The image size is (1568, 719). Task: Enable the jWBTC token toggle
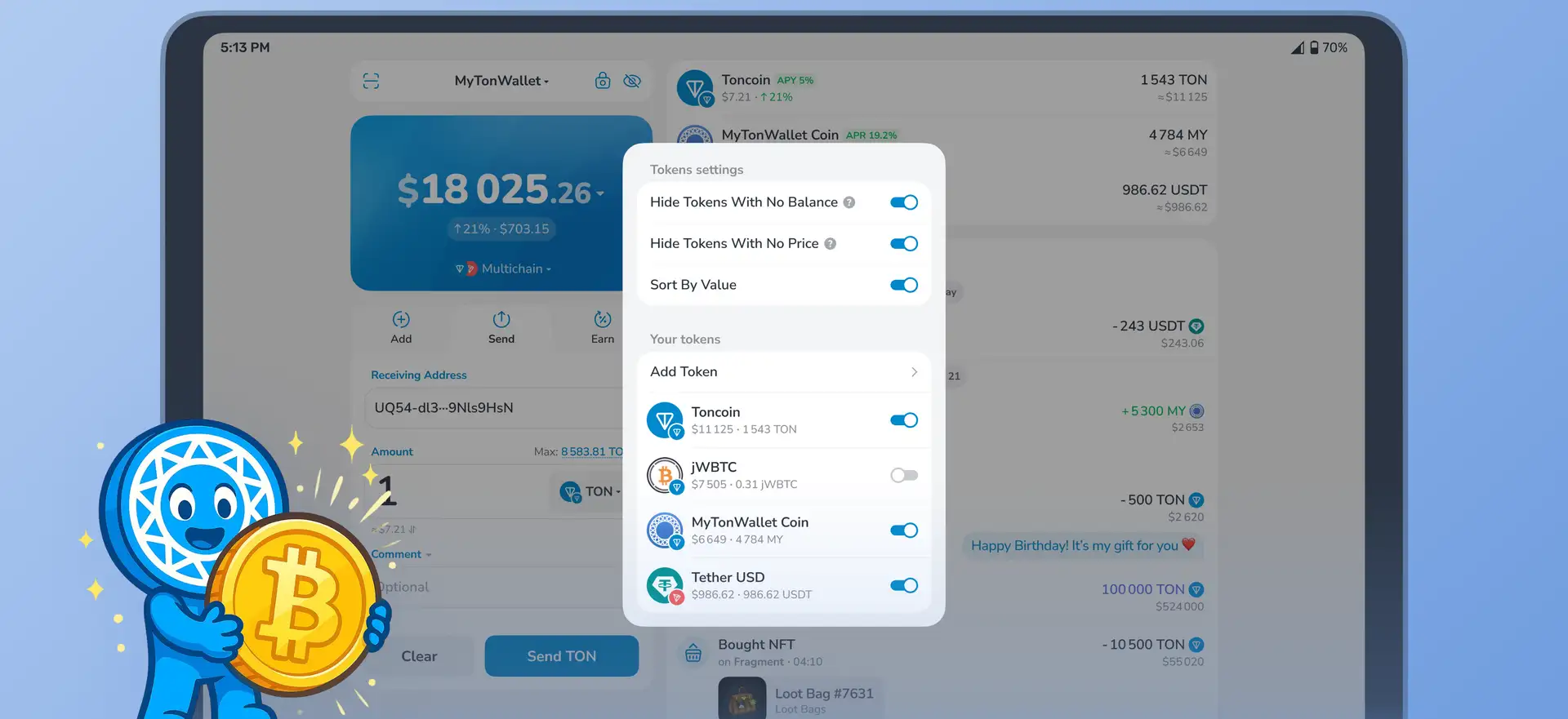(903, 475)
